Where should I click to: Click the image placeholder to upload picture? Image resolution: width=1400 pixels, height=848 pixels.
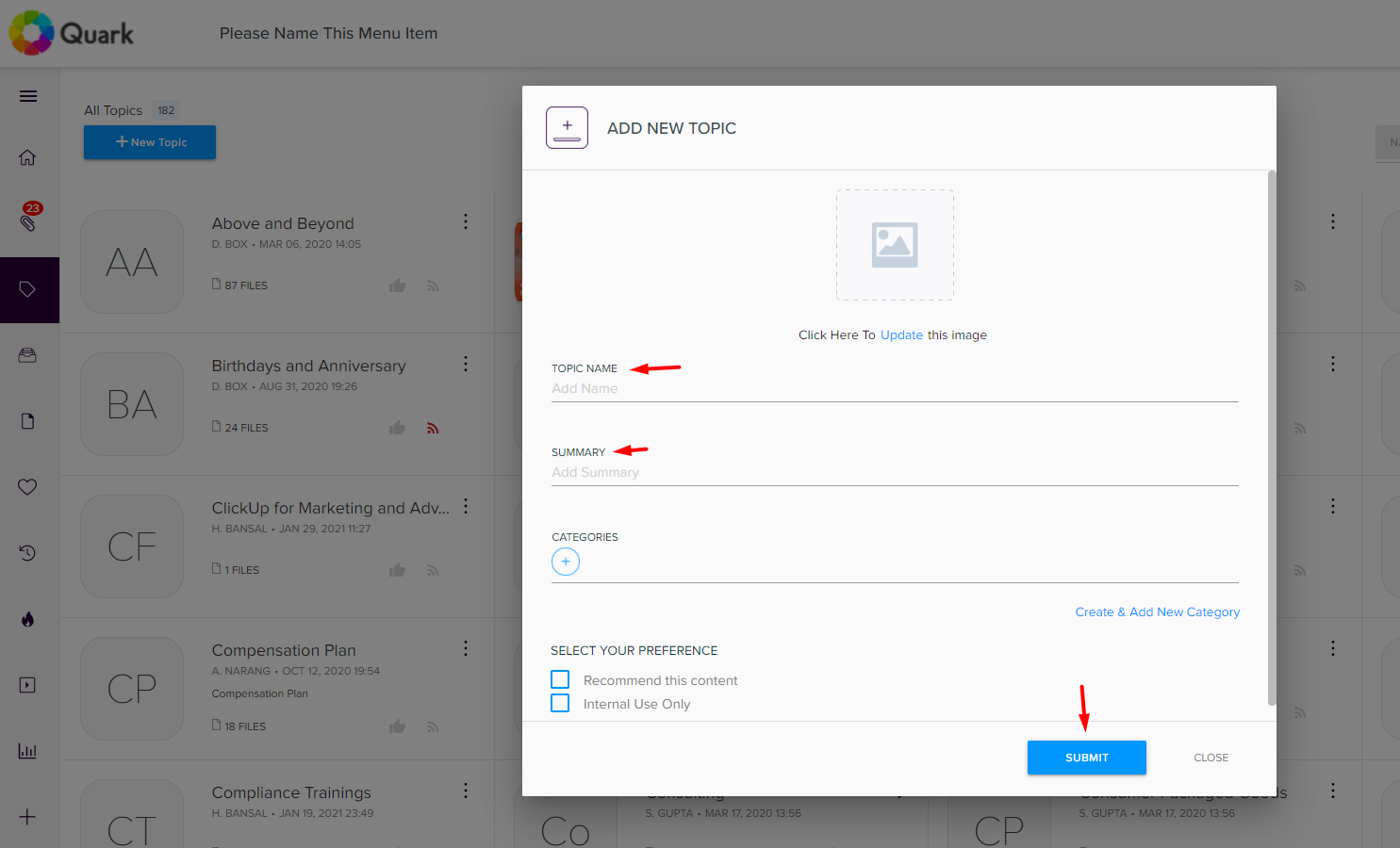coord(895,245)
